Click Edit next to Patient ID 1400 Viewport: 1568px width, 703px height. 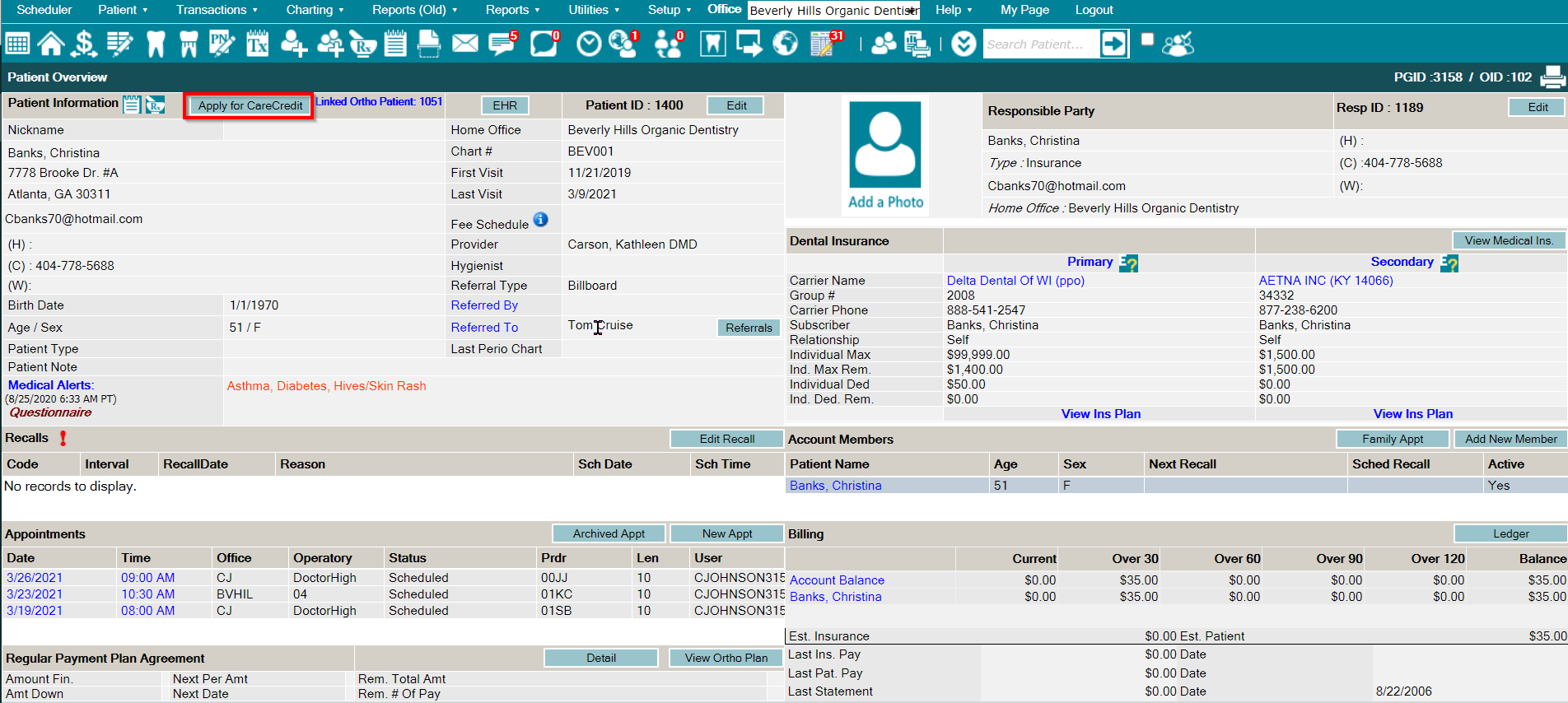[x=736, y=105]
